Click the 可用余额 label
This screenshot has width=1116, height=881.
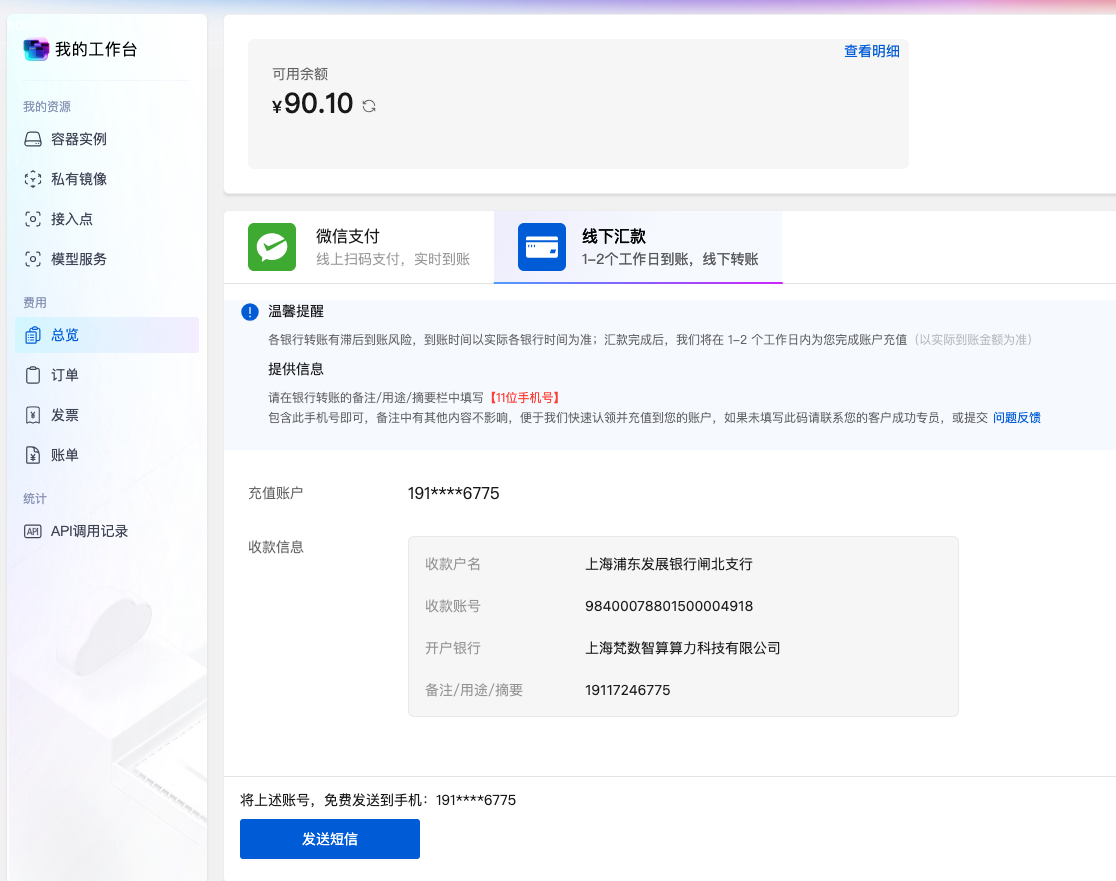pos(300,74)
